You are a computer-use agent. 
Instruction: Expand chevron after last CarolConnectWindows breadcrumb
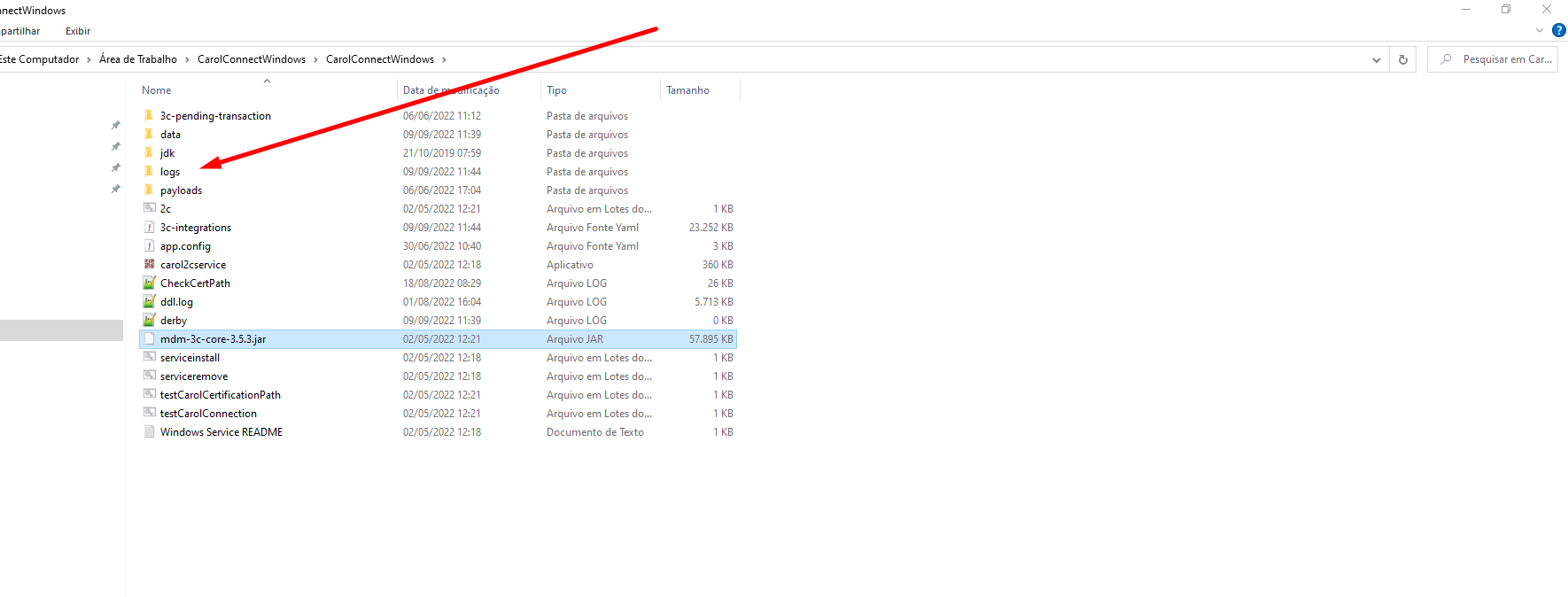tap(444, 59)
